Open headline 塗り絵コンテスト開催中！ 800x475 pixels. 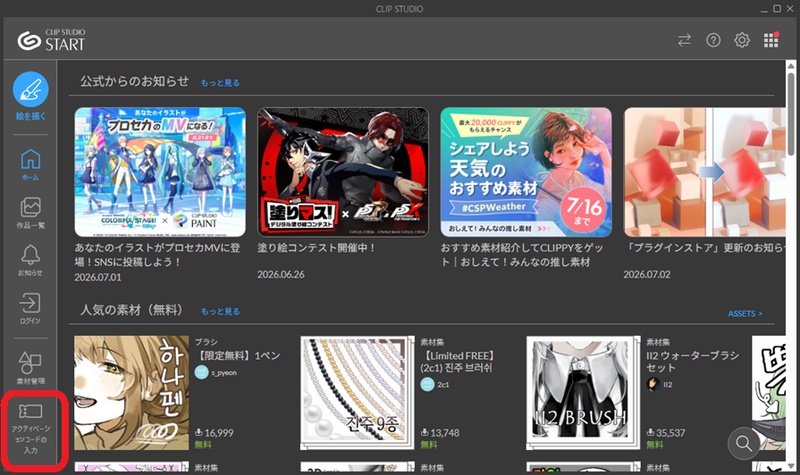click(316, 248)
